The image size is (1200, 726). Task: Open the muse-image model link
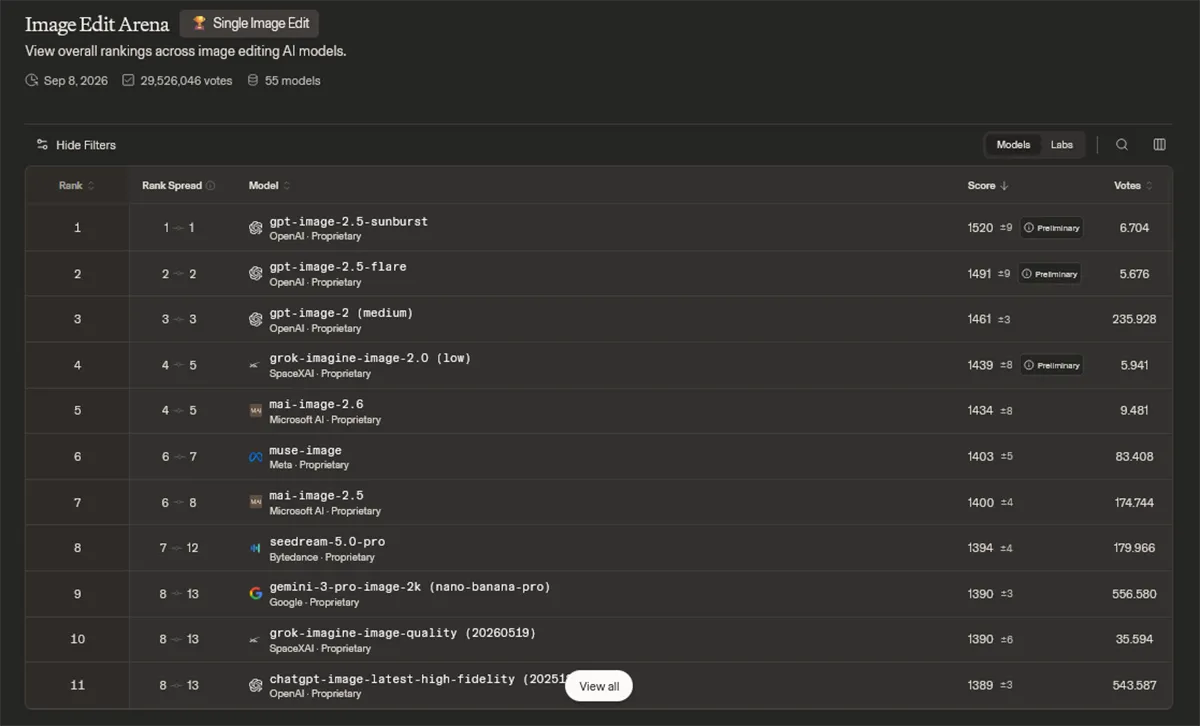(x=305, y=450)
